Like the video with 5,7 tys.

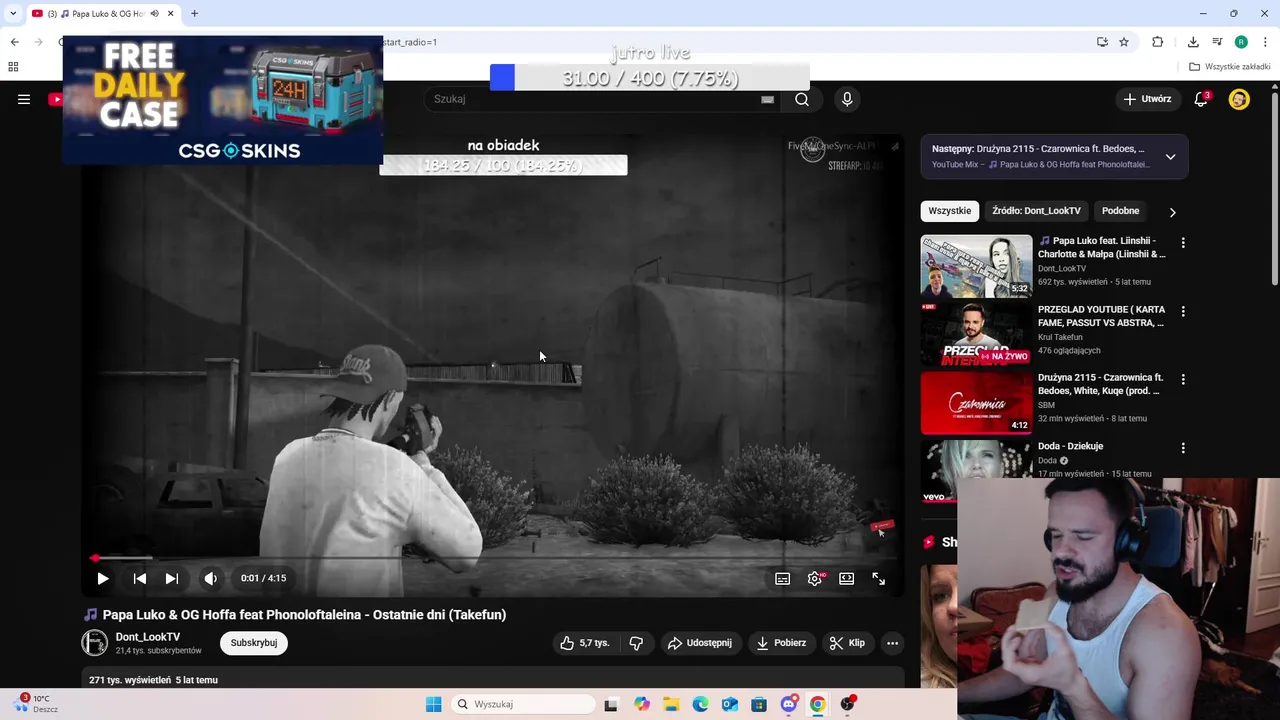(585, 643)
